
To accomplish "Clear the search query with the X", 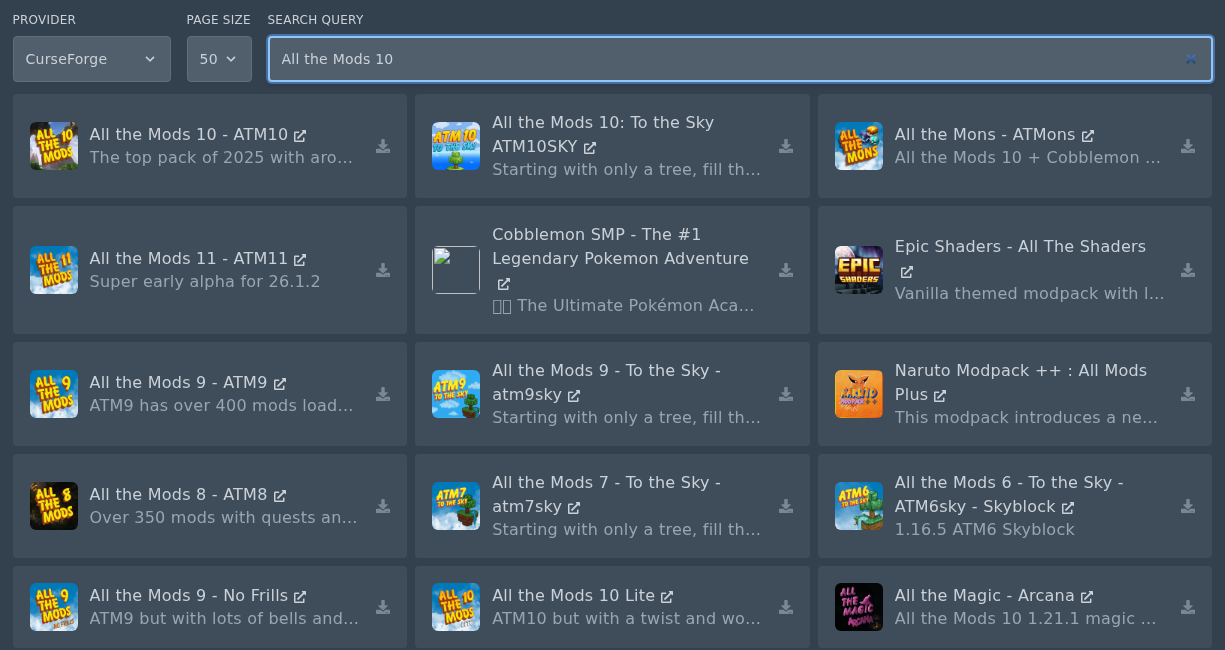I will click(1191, 59).
